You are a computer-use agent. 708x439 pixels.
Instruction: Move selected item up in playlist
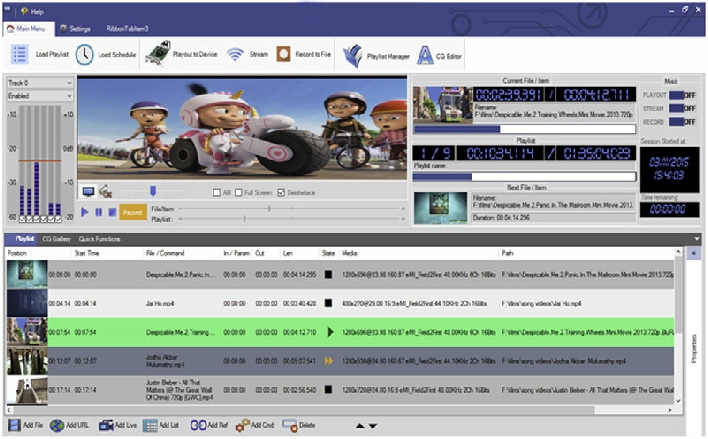point(360,425)
